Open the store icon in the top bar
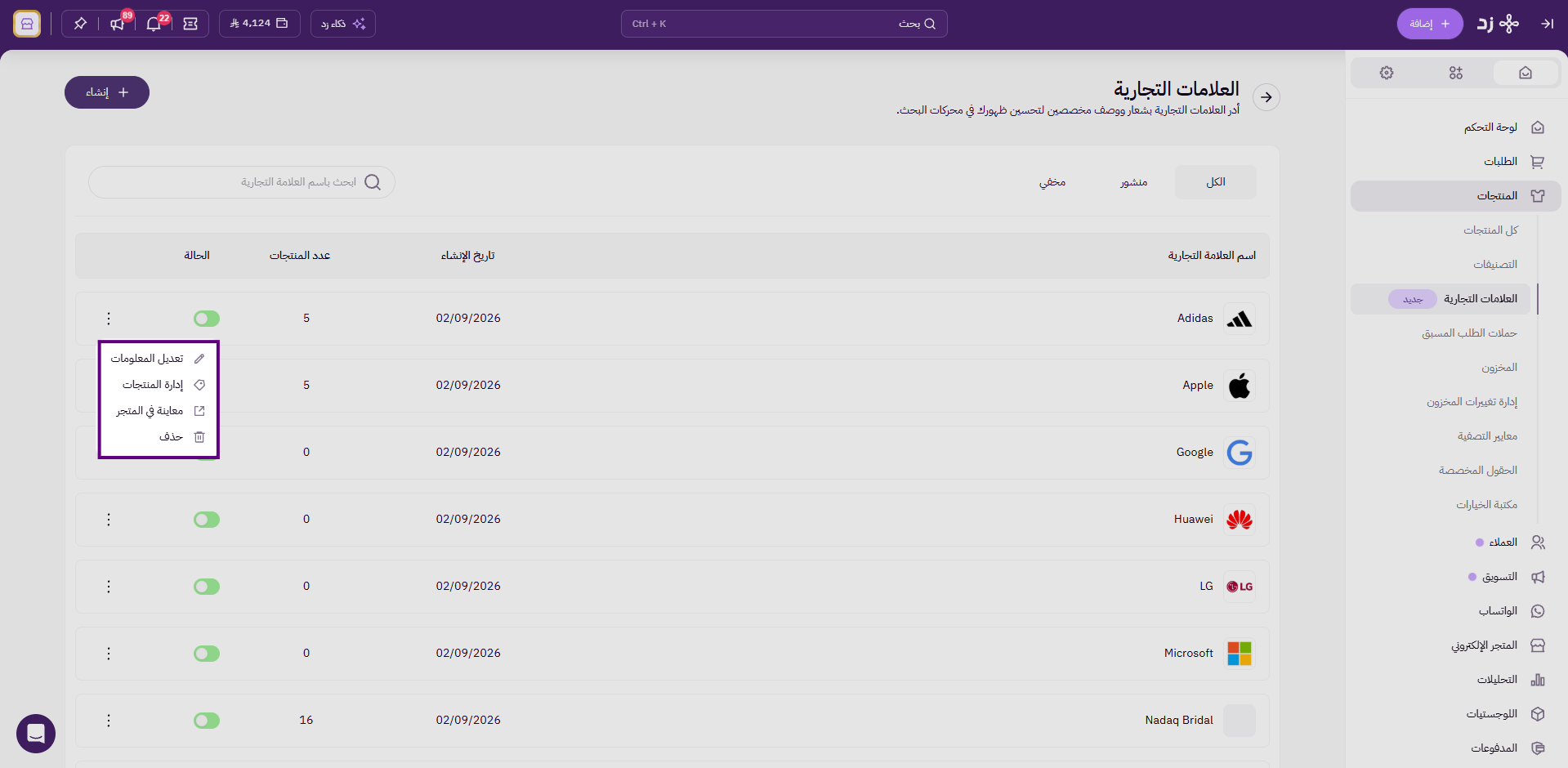 (x=27, y=24)
